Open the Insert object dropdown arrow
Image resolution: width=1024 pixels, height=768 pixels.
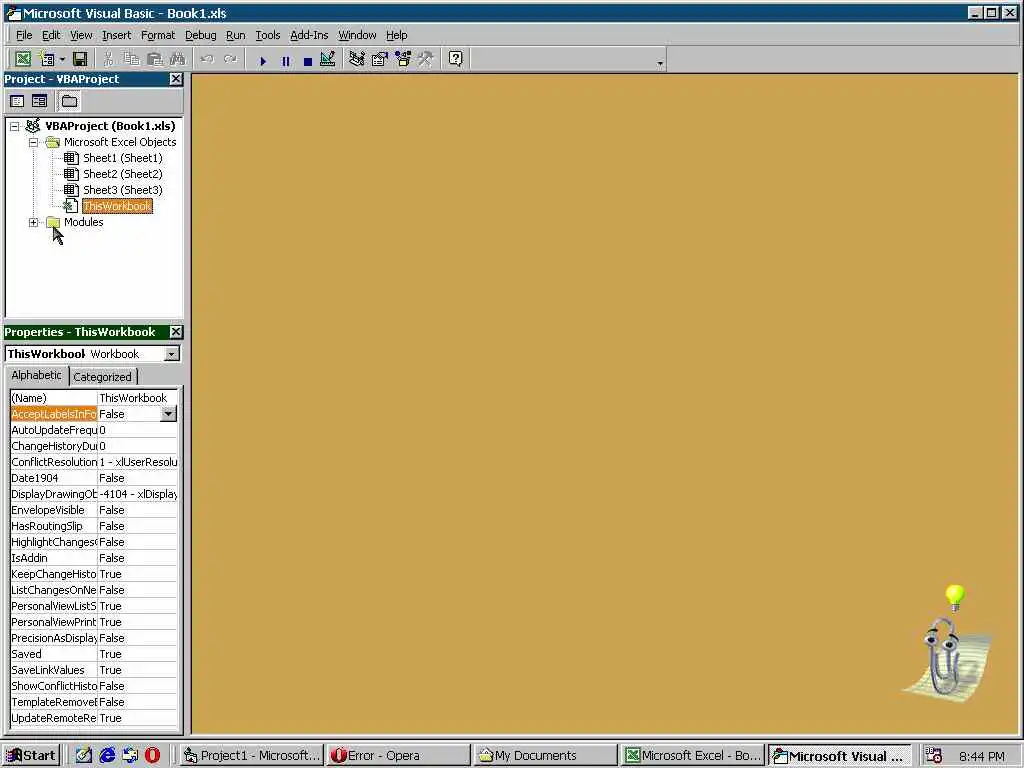[x=62, y=59]
